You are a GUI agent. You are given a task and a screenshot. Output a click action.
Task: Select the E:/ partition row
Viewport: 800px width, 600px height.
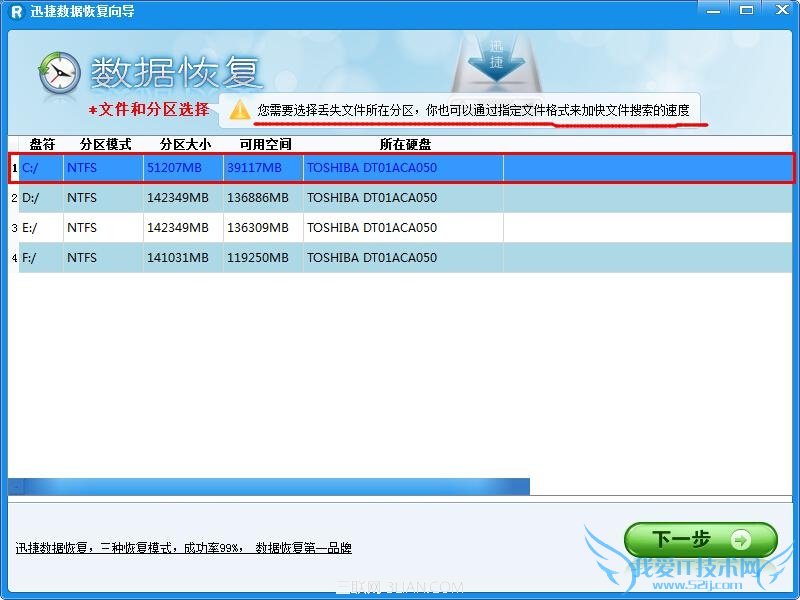point(401,228)
